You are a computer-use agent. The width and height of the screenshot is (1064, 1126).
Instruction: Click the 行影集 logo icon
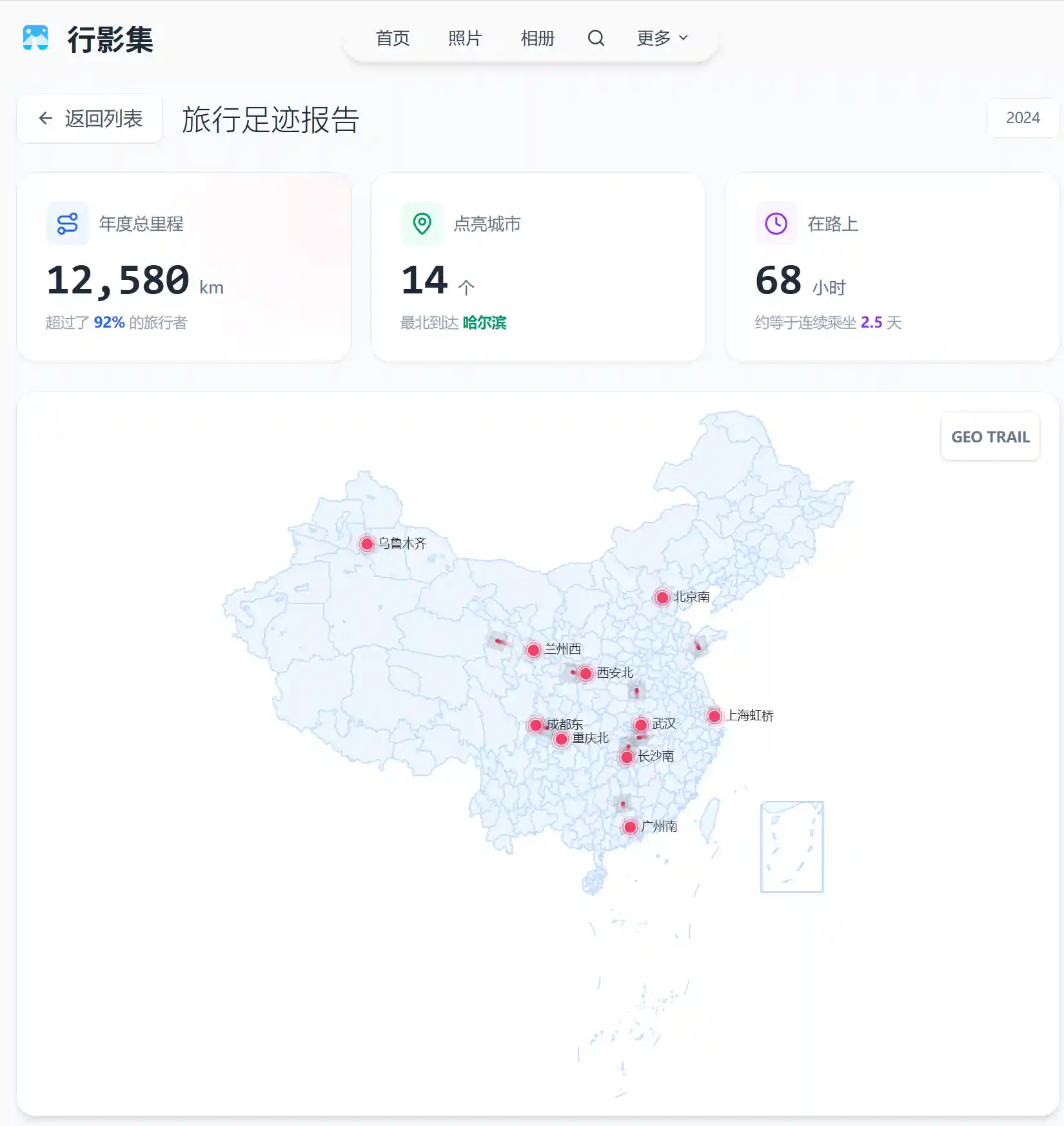click(35, 38)
